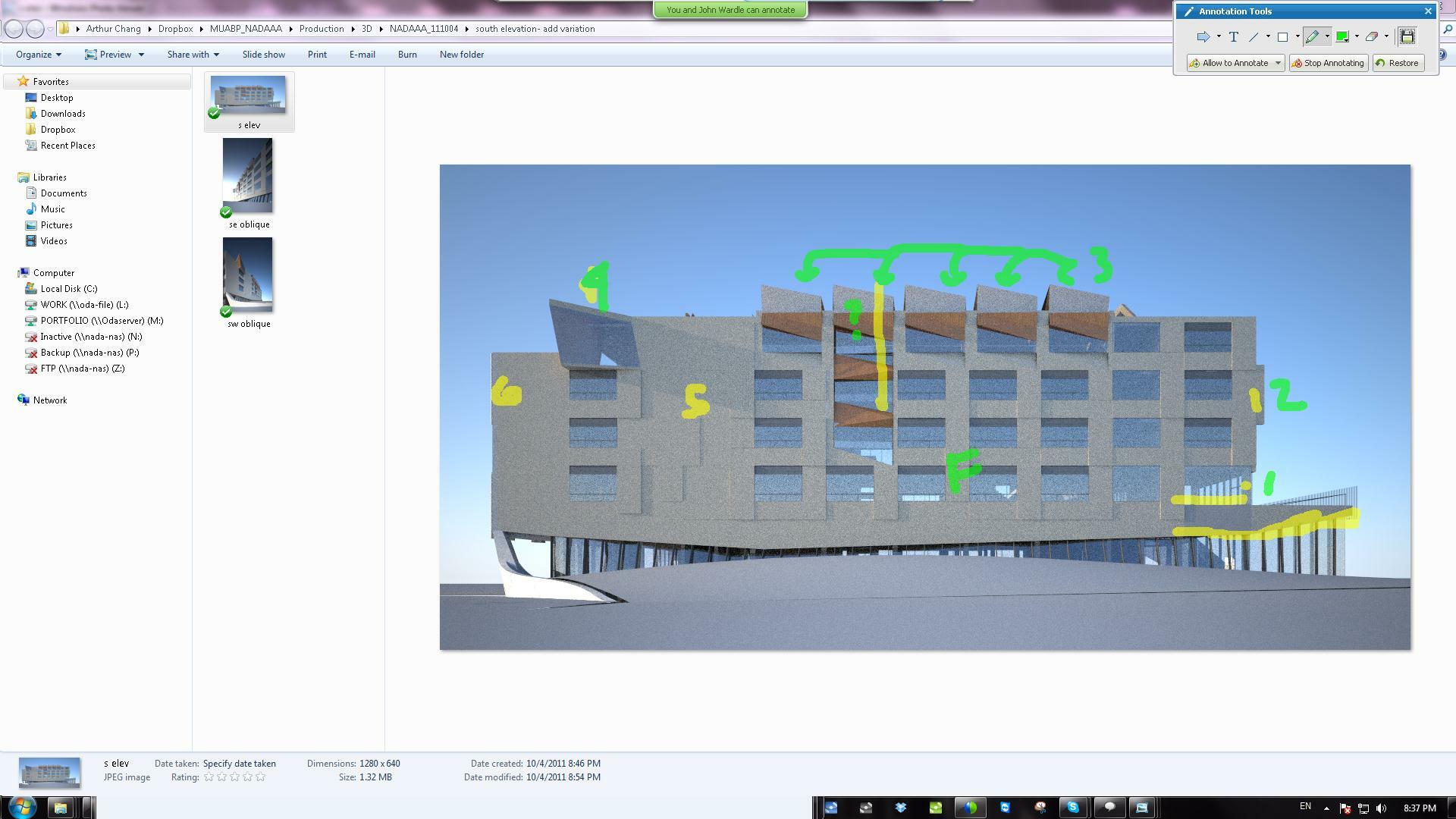
Task: Click the volume speaker tray icon
Action: (1381, 808)
